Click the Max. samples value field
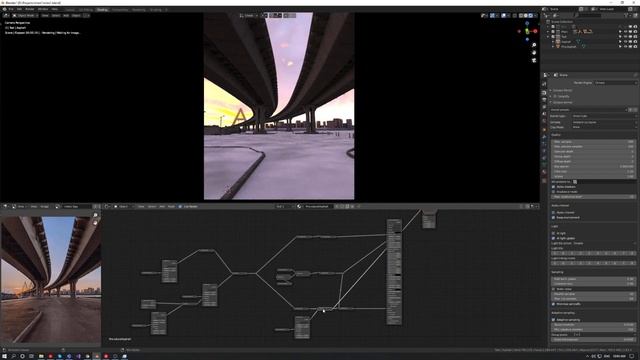This screenshot has height=360, width=640. [x=593, y=142]
